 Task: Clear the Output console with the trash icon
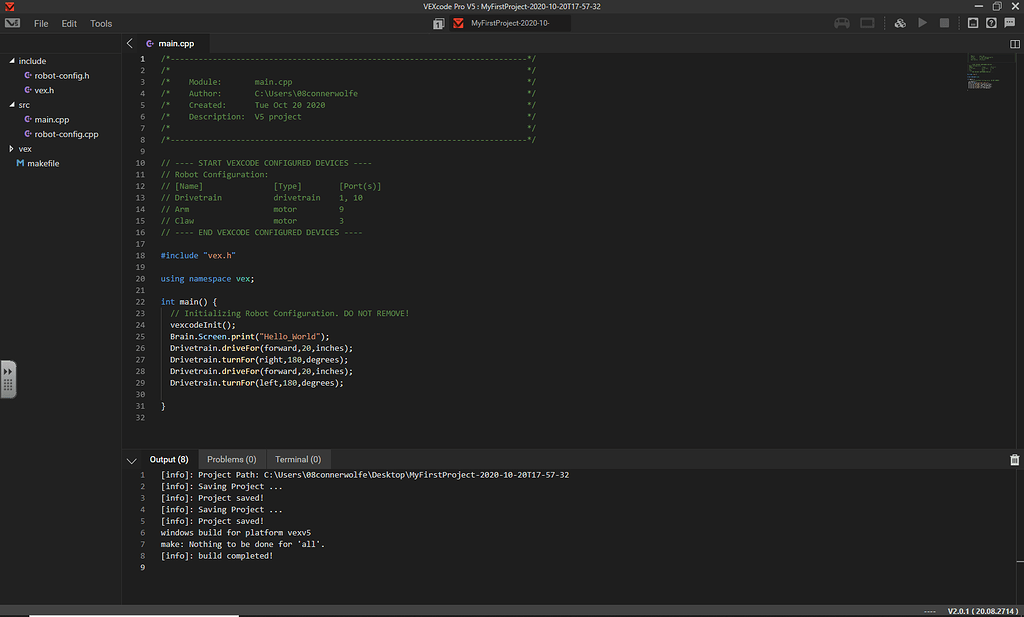point(1013,458)
